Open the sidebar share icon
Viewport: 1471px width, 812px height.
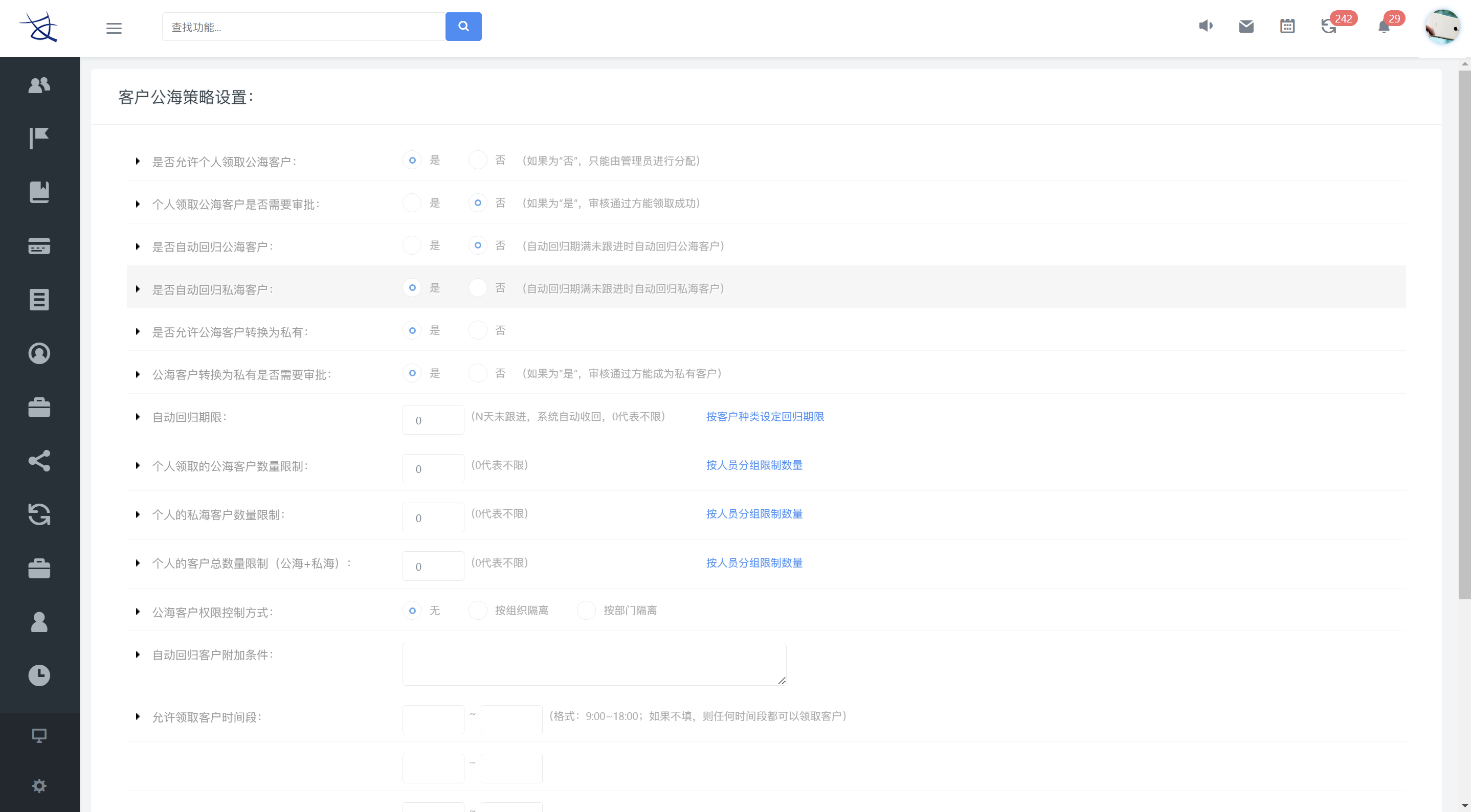pos(39,461)
